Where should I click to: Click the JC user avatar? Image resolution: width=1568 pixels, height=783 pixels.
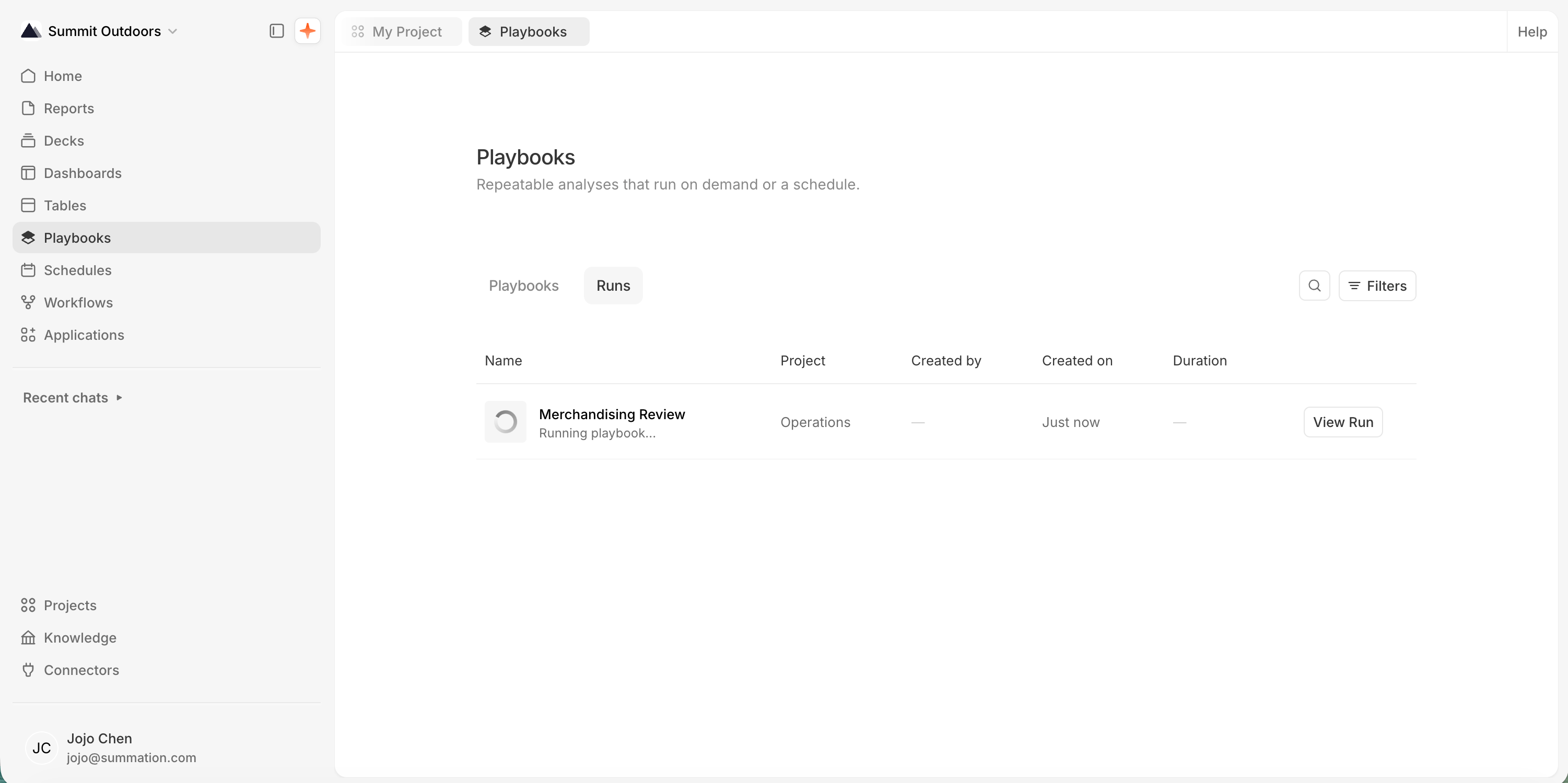coord(41,748)
